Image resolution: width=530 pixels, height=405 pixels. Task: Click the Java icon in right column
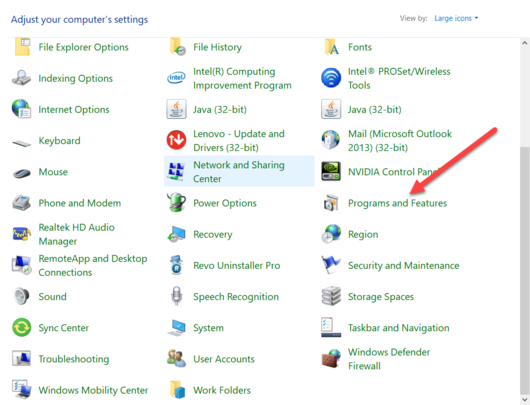[331, 109]
